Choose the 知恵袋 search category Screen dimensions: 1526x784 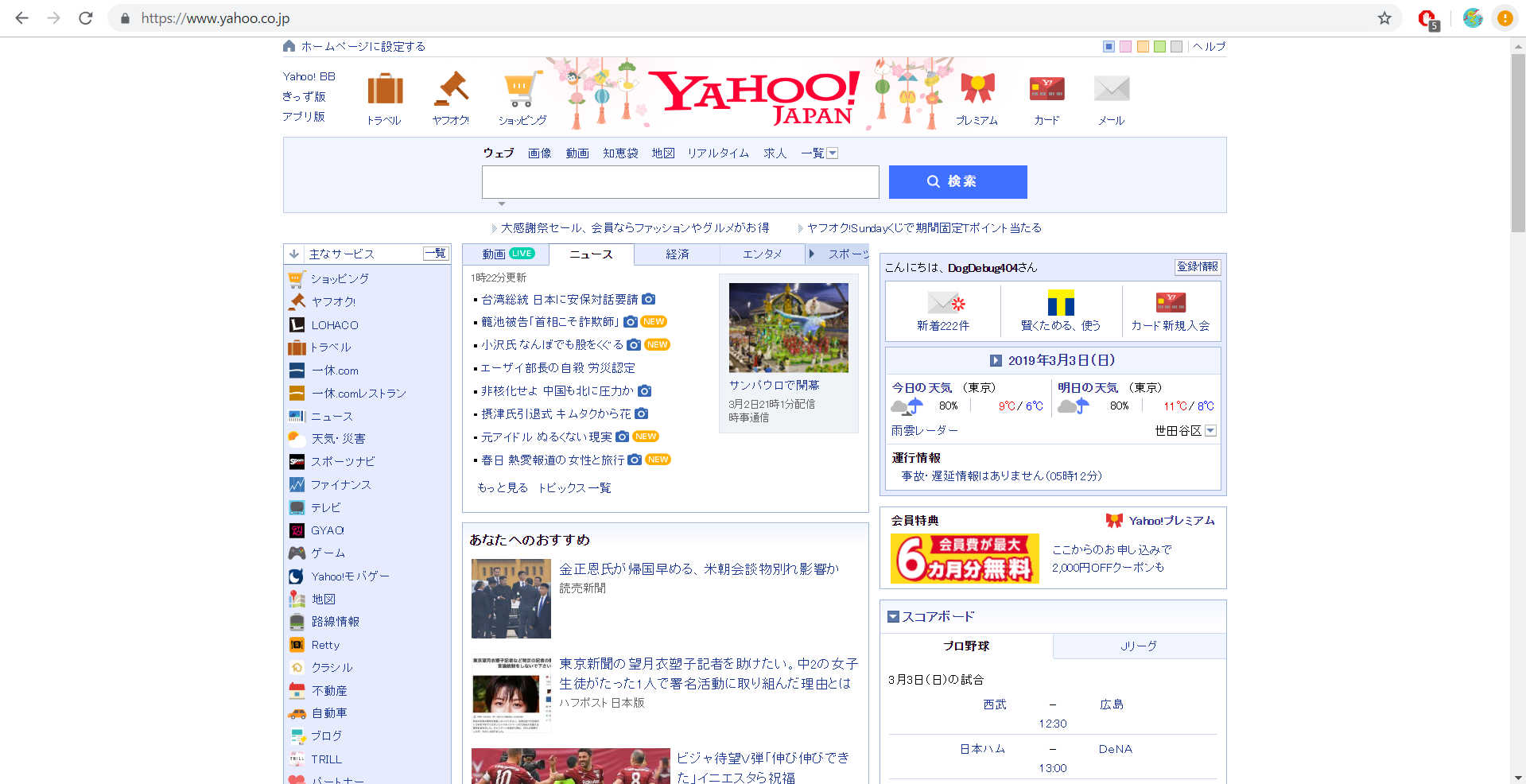[620, 153]
